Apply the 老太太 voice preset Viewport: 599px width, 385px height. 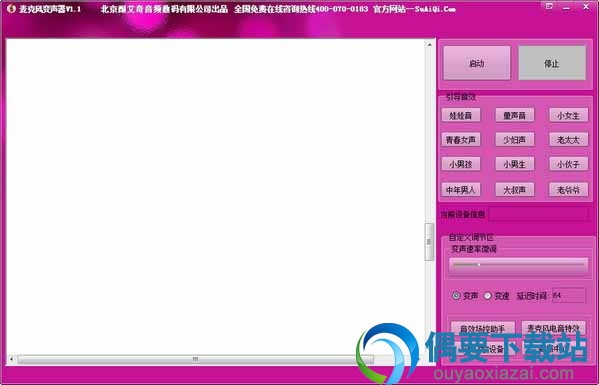(x=568, y=140)
